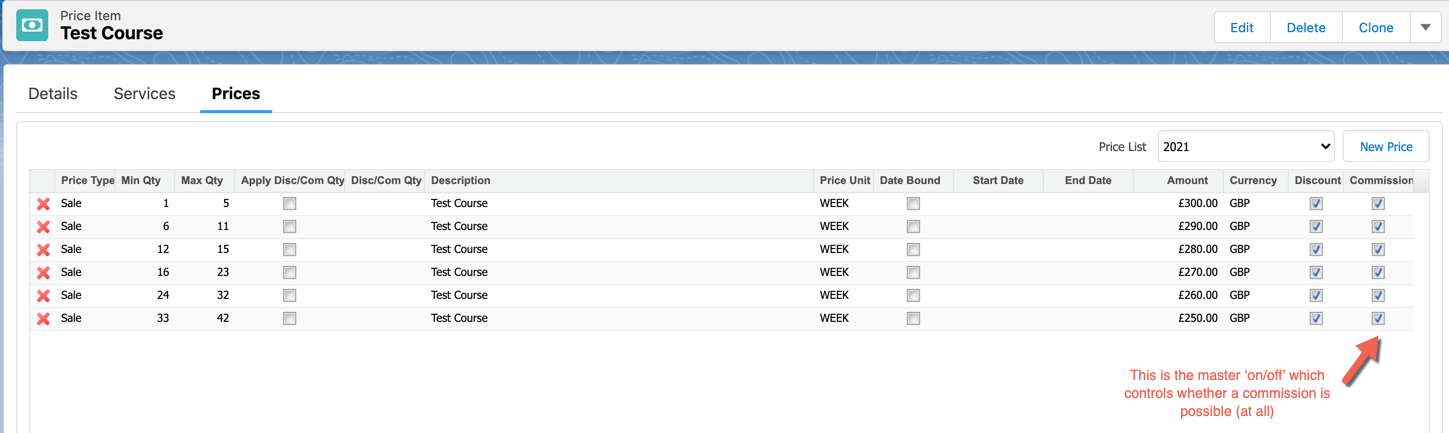Open the Services tab
Image resolution: width=1449 pixels, height=433 pixels.
pyautogui.click(x=144, y=94)
